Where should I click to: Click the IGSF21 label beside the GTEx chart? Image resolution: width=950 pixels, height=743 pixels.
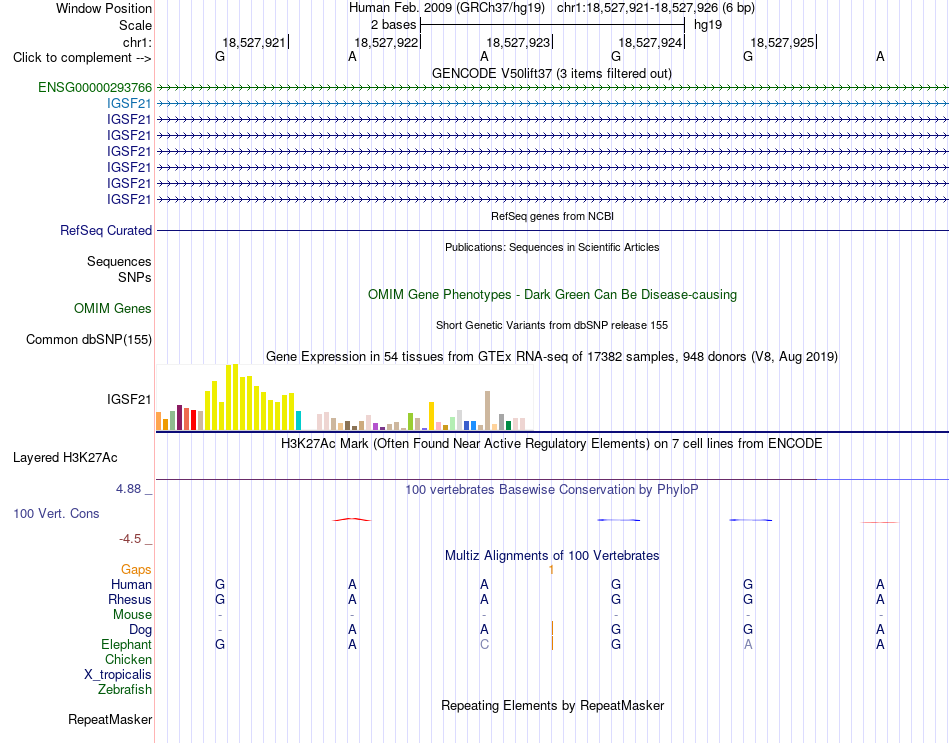[x=129, y=399]
